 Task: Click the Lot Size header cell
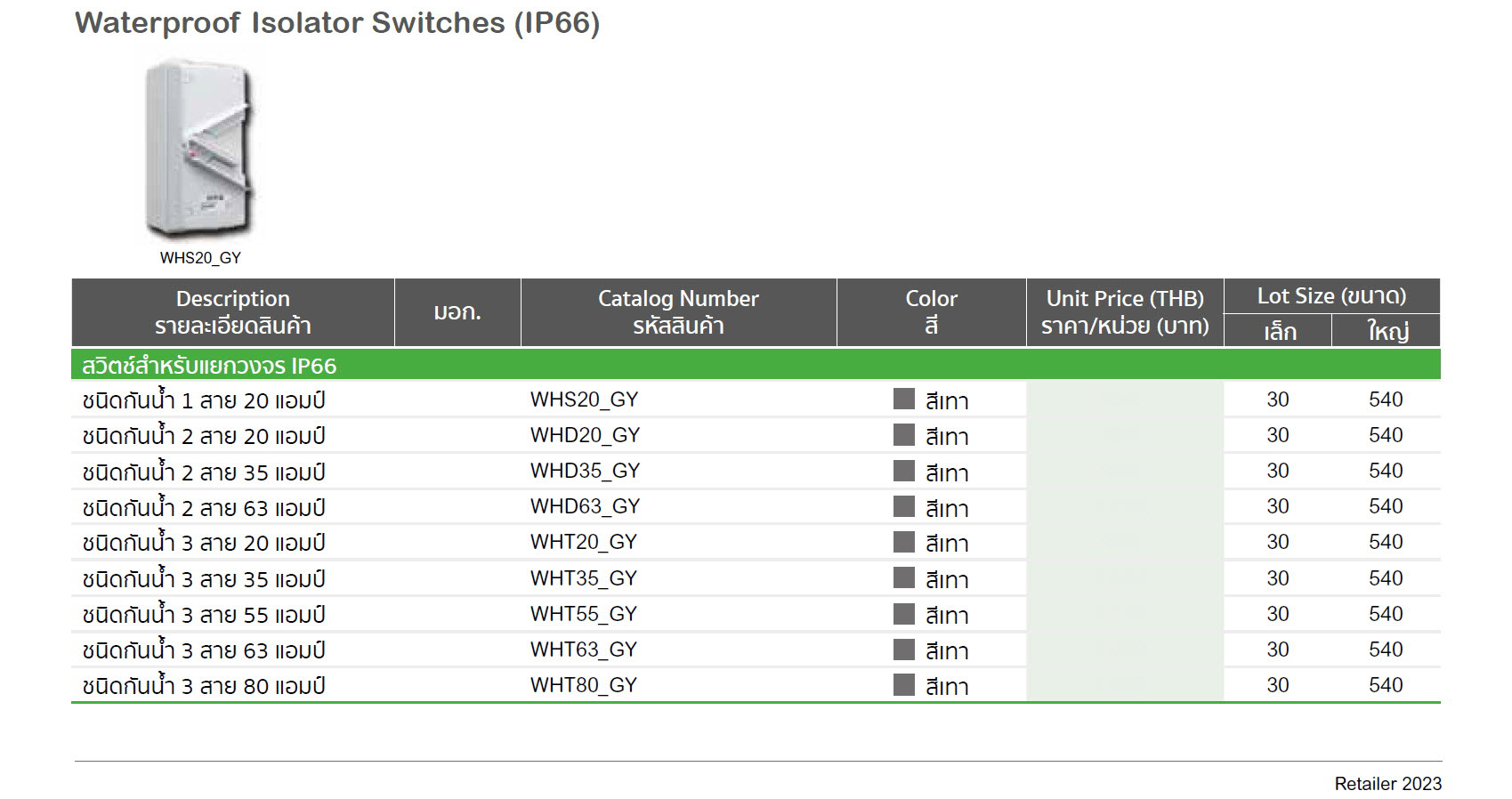(1330, 296)
